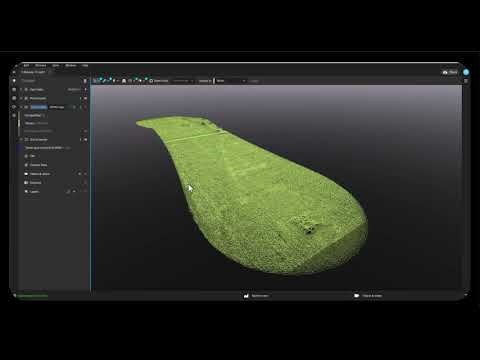Image resolution: width=480 pixels, height=360 pixels.
Task: Click the right button with camera icon in the bottom bar
Action: pos(368,296)
